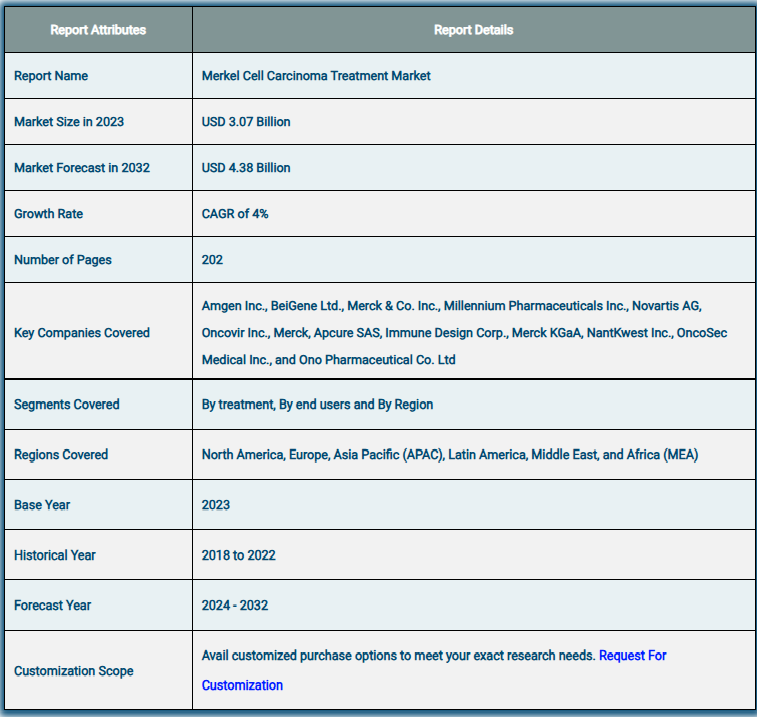This screenshot has width=757, height=717.
Task: Click the 'Historical Year' label
Action: pyautogui.click(x=55, y=555)
